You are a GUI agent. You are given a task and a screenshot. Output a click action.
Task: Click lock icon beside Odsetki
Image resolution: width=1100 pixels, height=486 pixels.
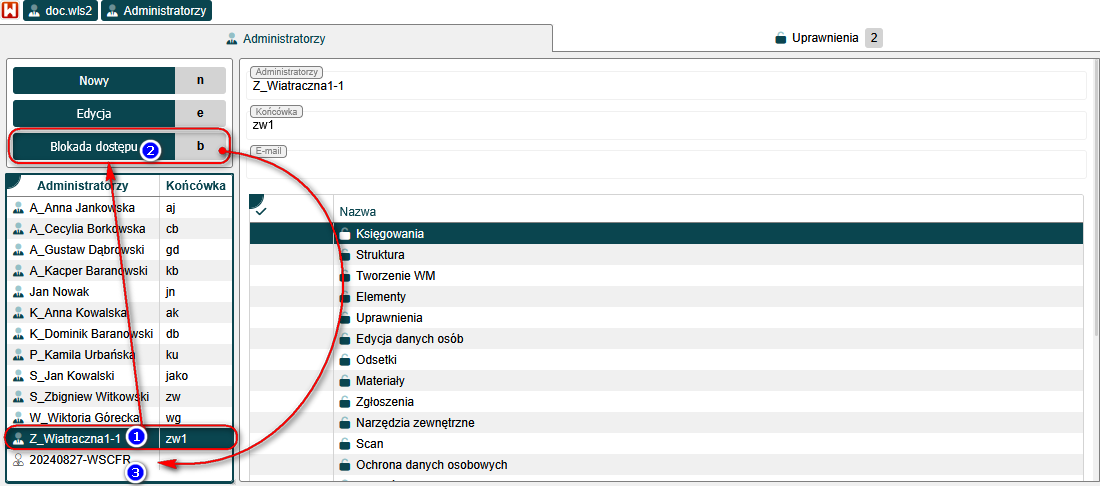click(344, 360)
